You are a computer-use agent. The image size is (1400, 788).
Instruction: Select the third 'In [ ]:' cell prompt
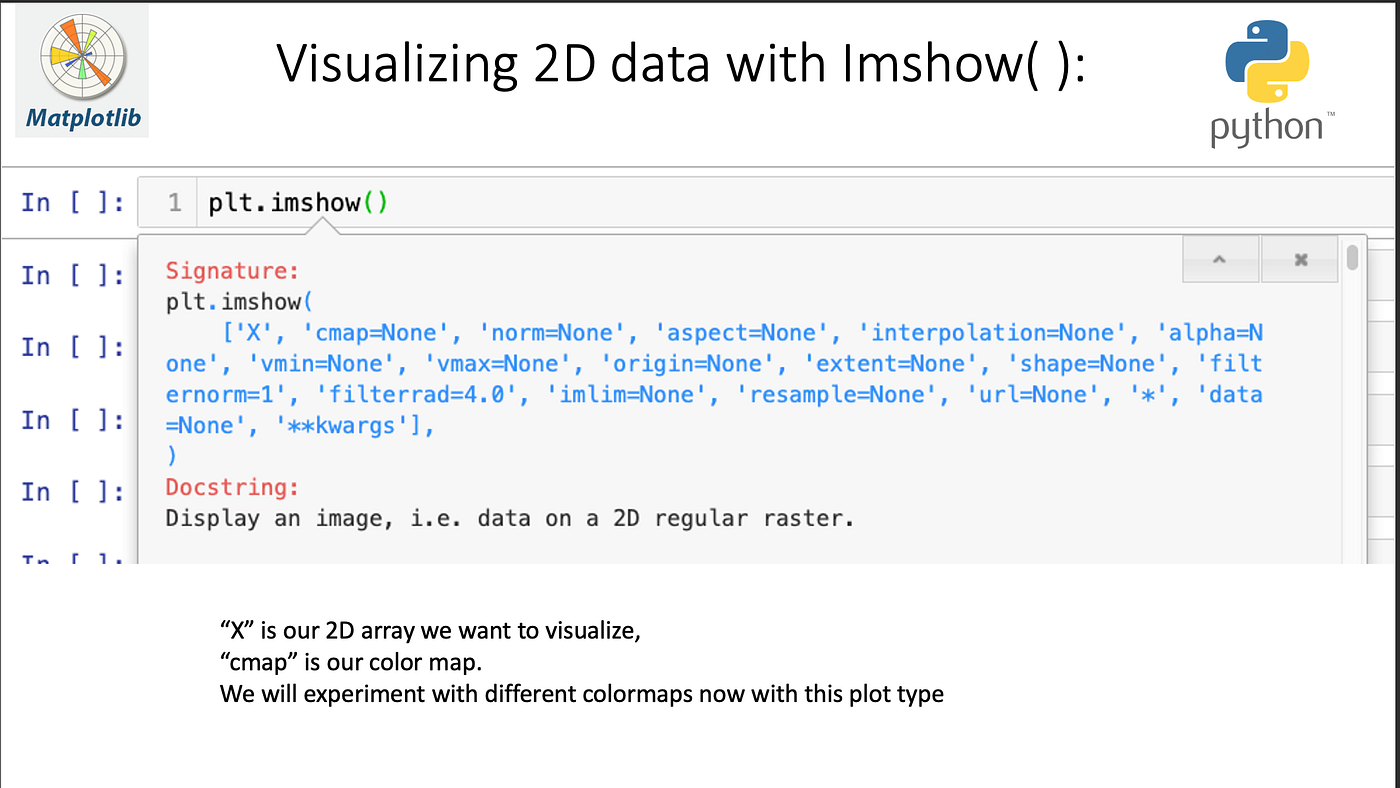[73, 347]
